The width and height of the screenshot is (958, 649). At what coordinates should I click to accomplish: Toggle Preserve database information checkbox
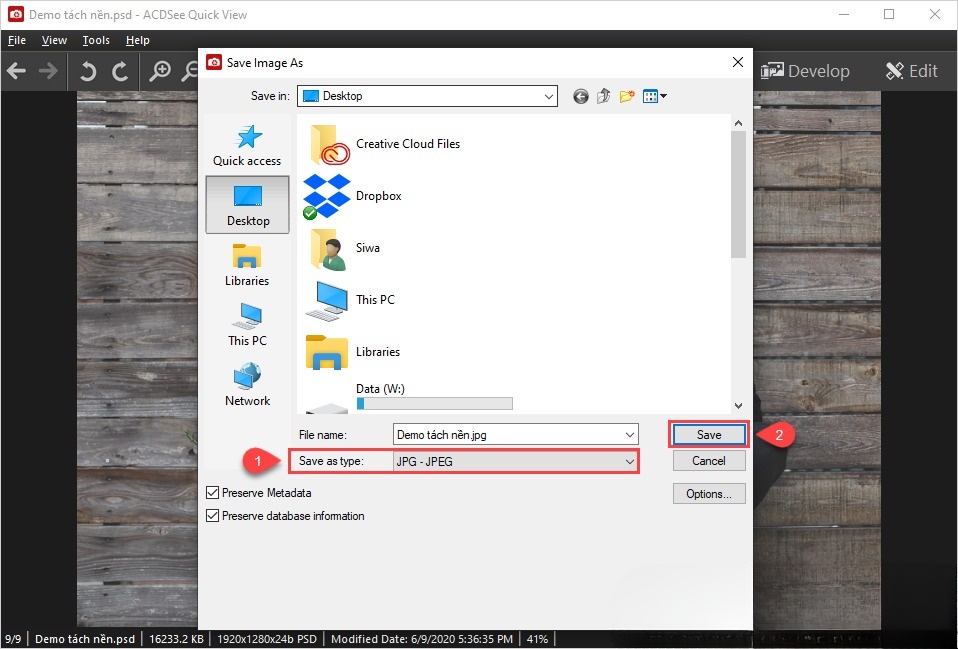[x=212, y=516]
